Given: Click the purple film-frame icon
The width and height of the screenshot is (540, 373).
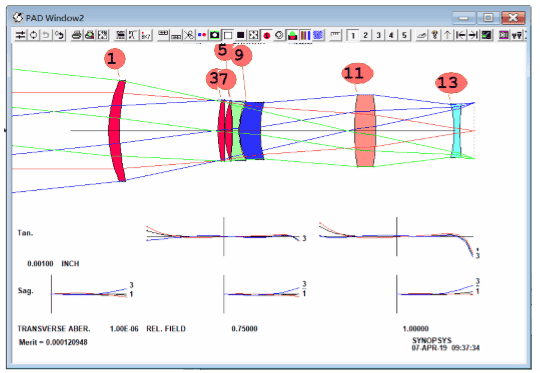Looking at the screenshot, I should click(x=503, y=35).
